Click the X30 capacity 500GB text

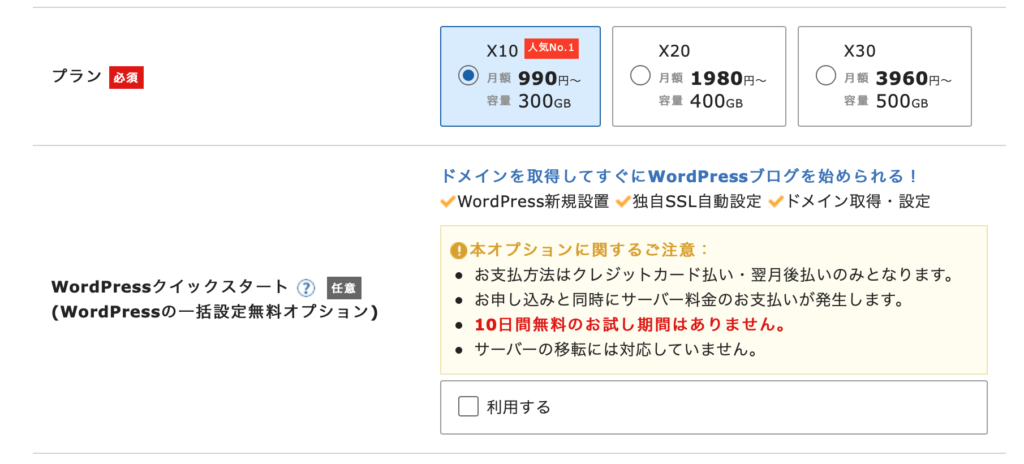pos(903,101)
